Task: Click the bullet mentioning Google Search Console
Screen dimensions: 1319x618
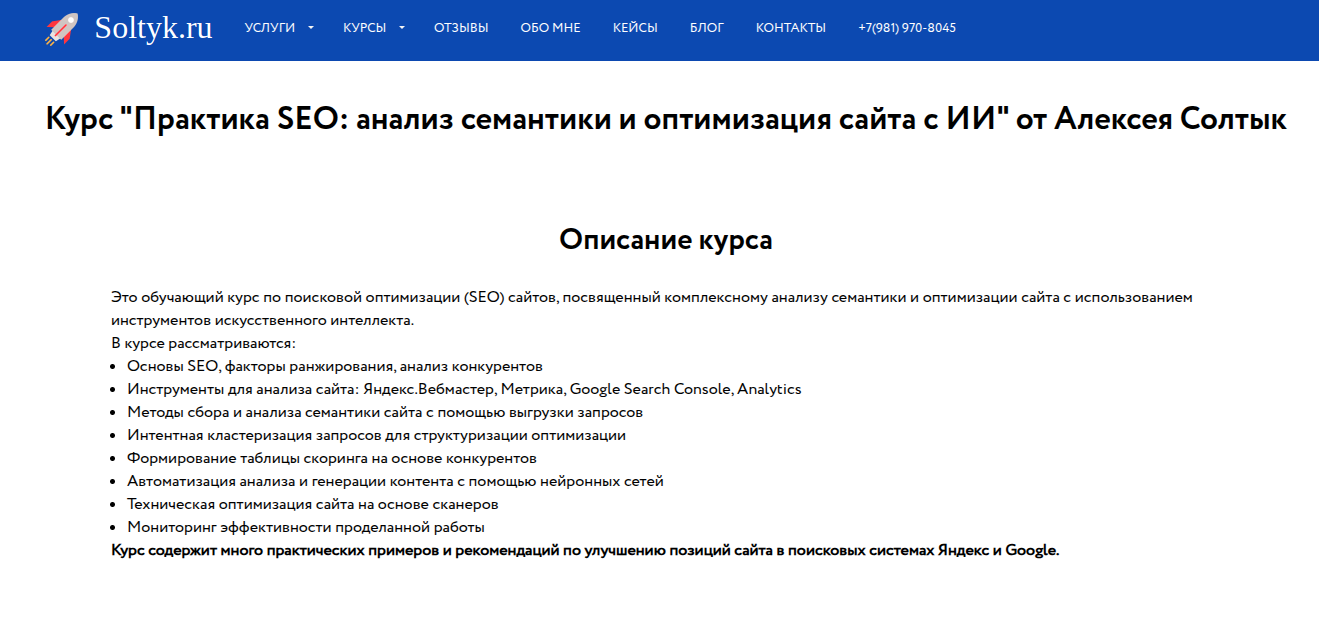Action: [x=463, y=388]
